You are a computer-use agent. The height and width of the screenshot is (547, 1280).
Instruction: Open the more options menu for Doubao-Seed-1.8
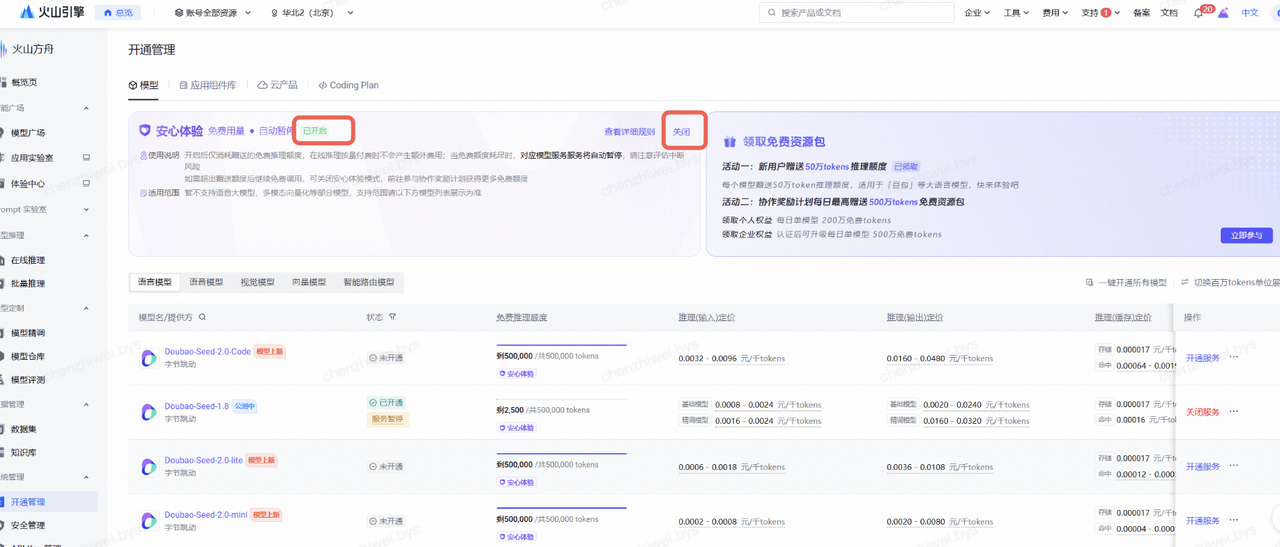(1233, 411)
